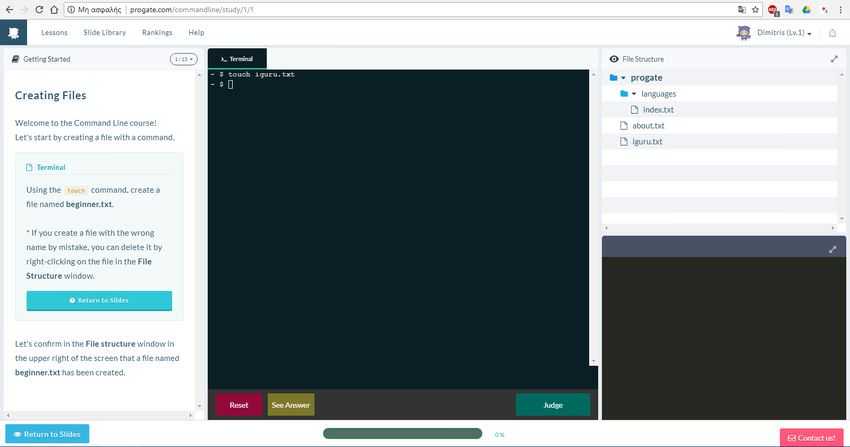Click the terminal vertical scrollbar
This screenshot has height=447, width=850.
(594, 218)
